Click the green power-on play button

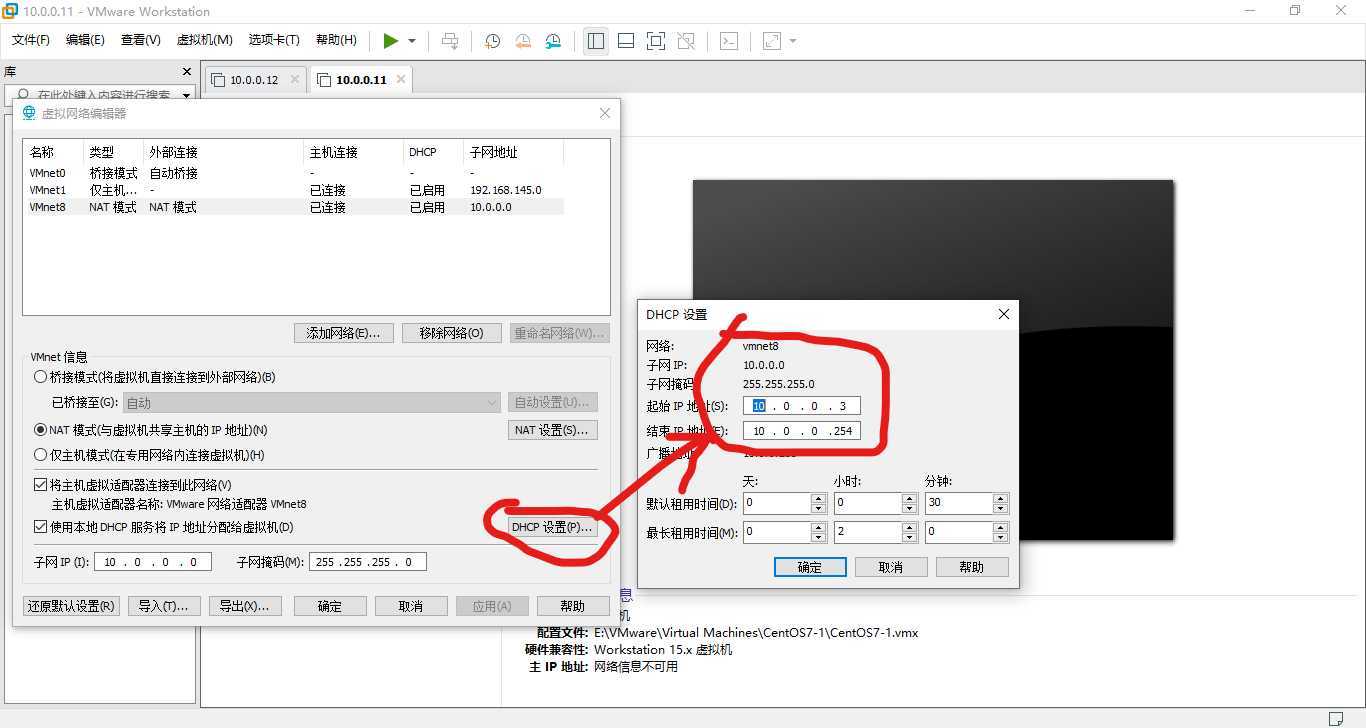coord(391,41)
